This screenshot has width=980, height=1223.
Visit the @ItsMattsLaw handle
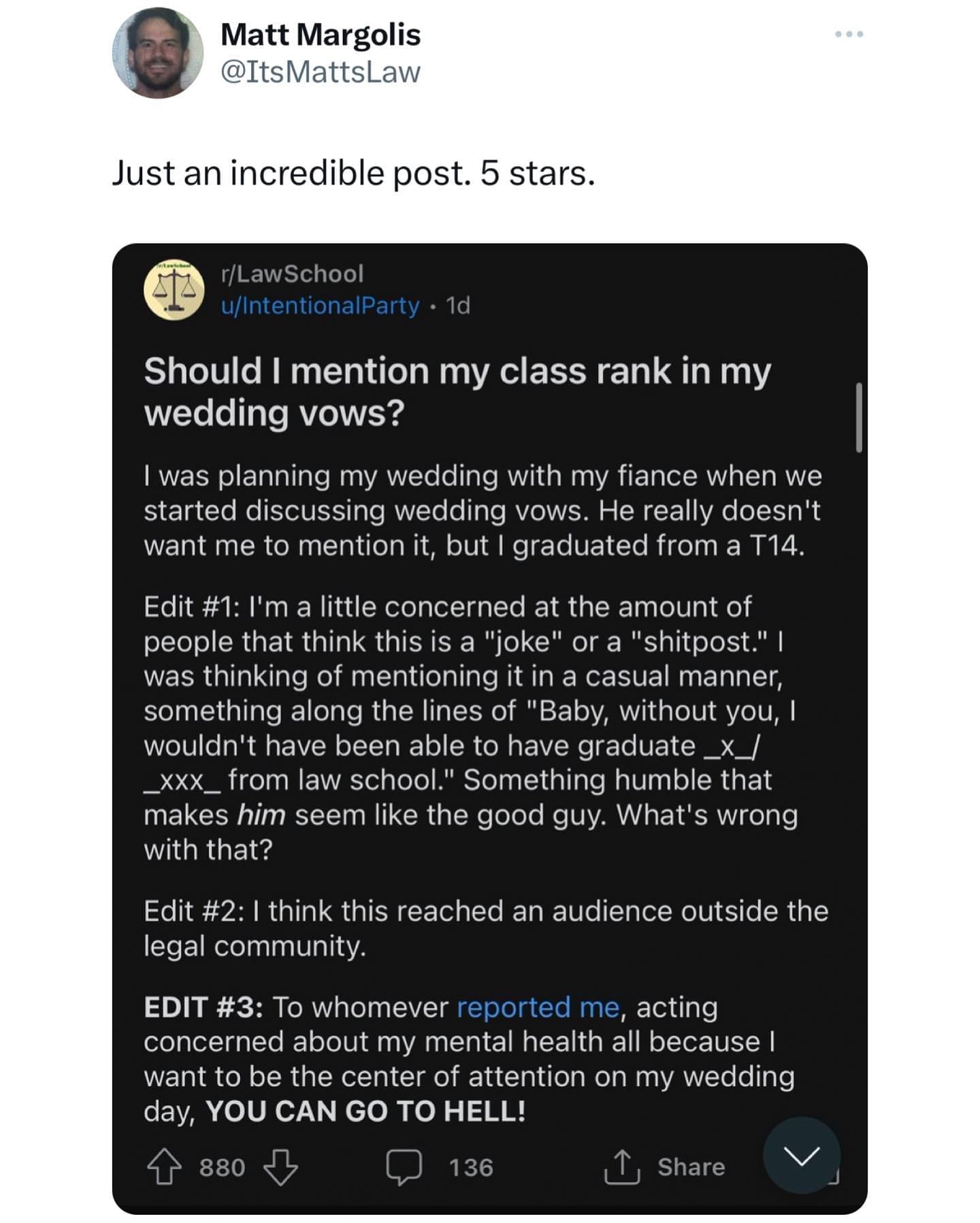coord(321,72)
